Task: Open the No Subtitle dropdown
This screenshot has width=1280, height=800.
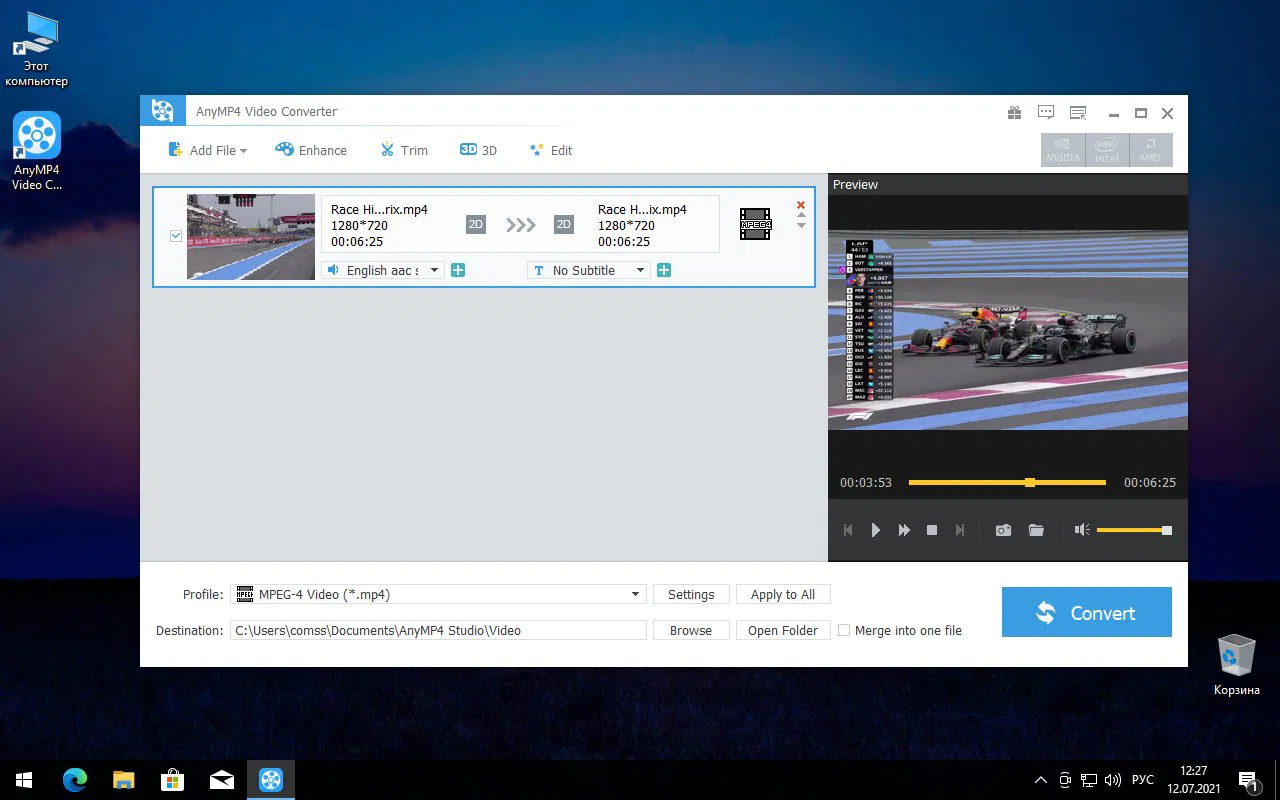Action: tap(639, 269)
